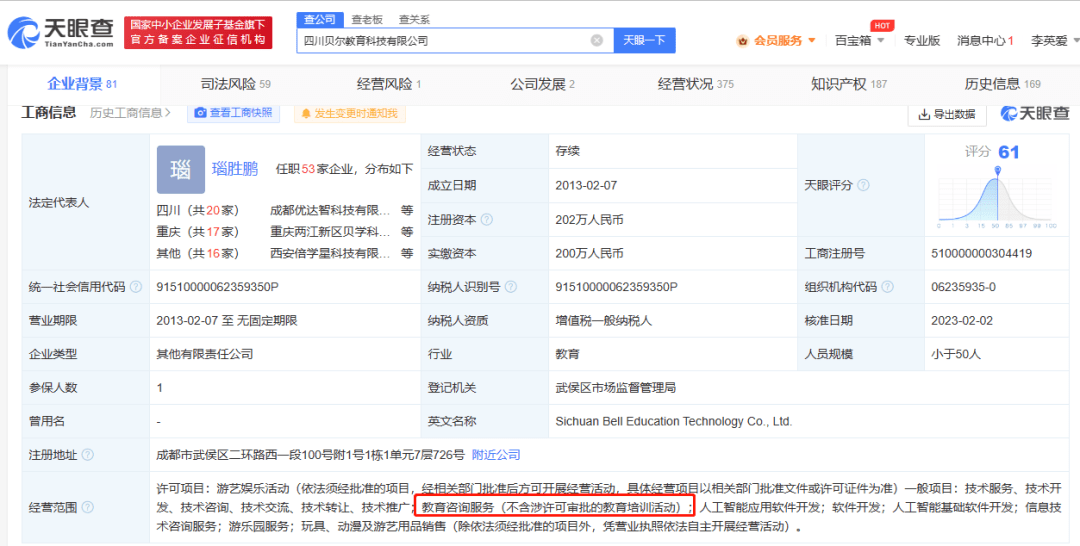Open 西安倍学星科技有限 company link
This screenshot has height=546, width=1080.
tap(331, 253)
